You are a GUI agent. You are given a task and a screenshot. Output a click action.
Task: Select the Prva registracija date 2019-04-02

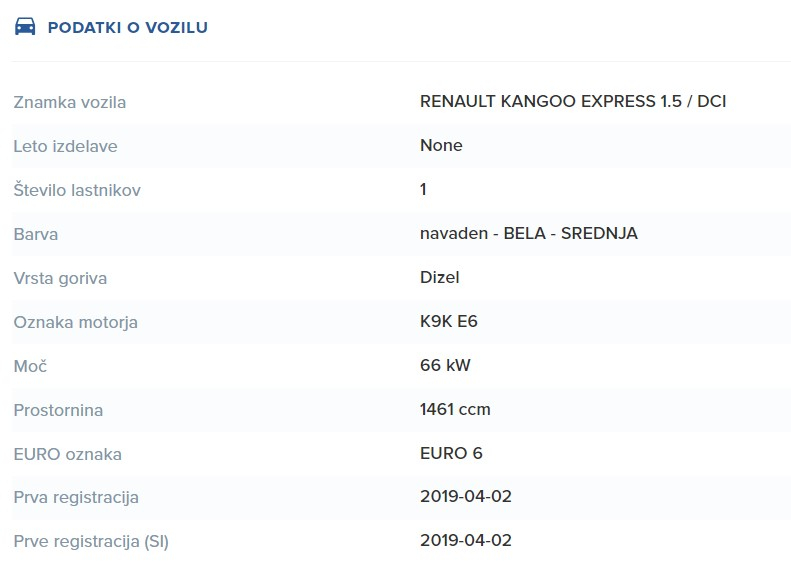click(466, 496)
